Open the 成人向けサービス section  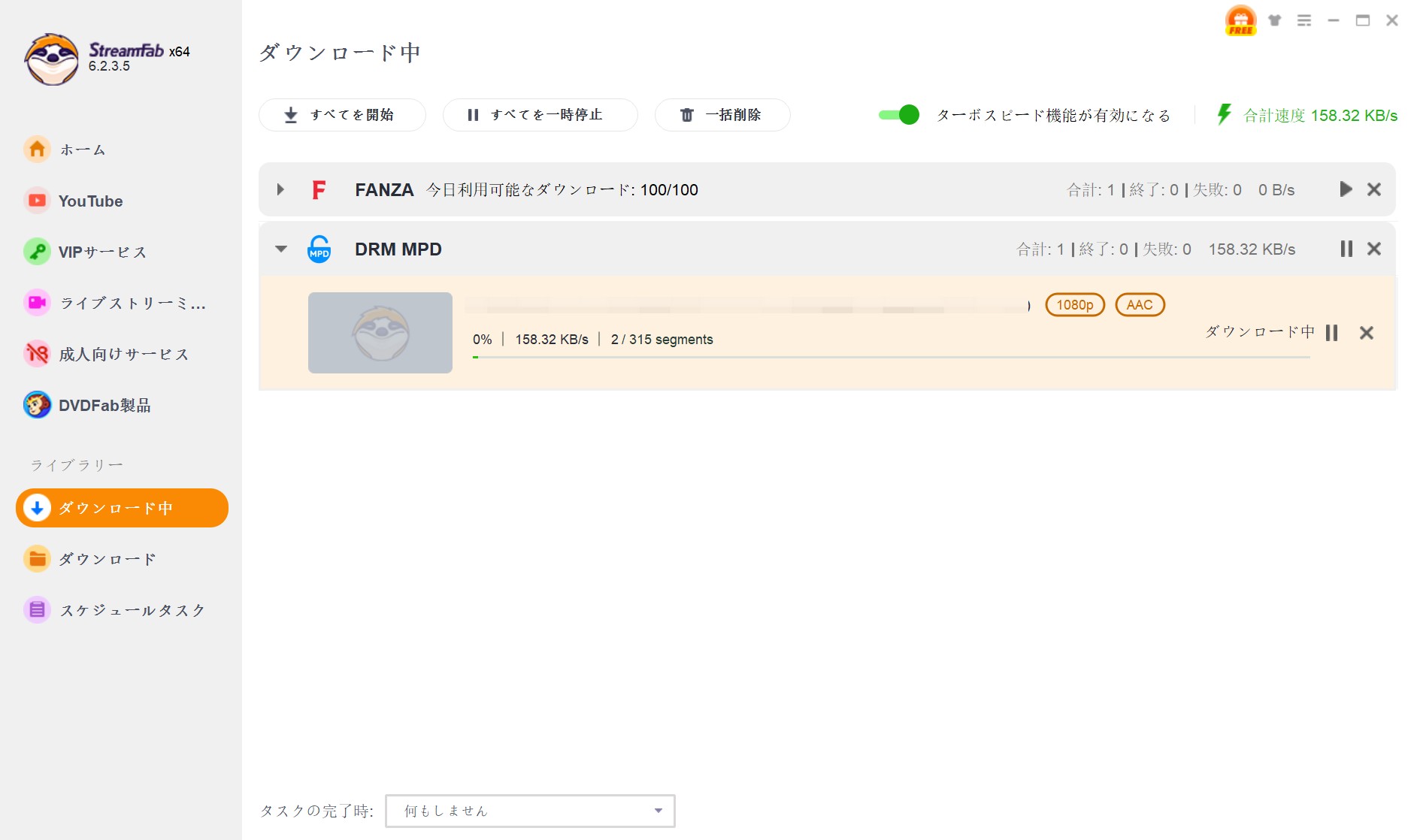(x=124, y=354)
